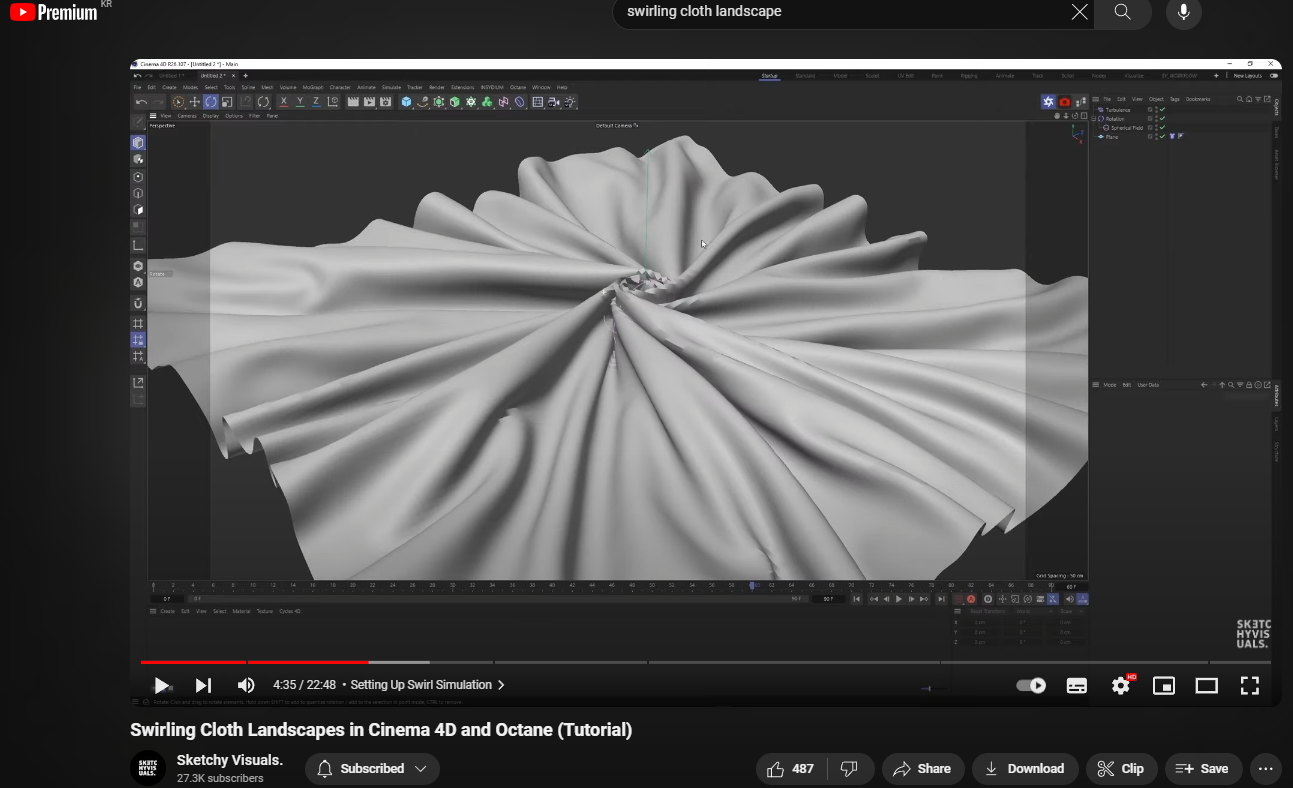Toggle the Plane object green checkmark
The height and width of the screenshot is (788, 1293).
pos(1162,137)
